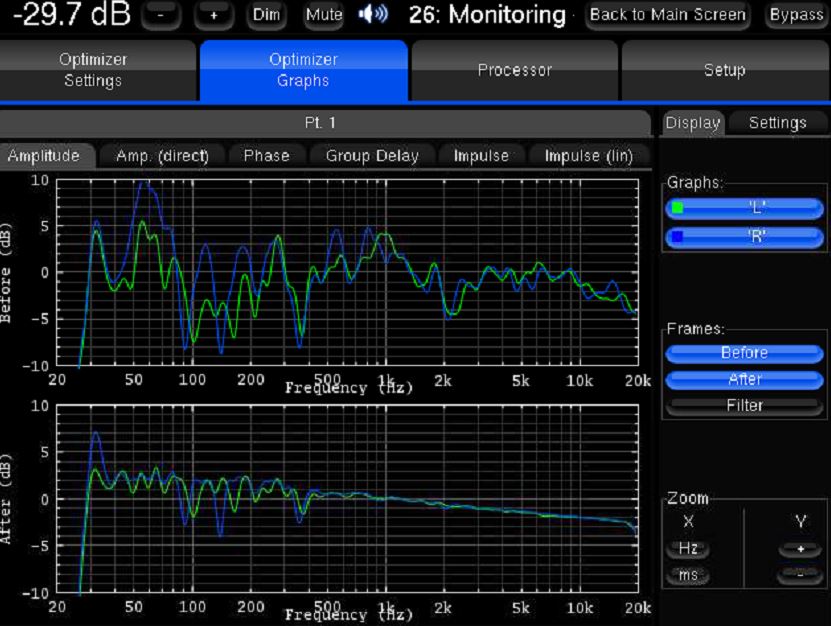
Task: Click the speaker volume icon
Action: 373,15
